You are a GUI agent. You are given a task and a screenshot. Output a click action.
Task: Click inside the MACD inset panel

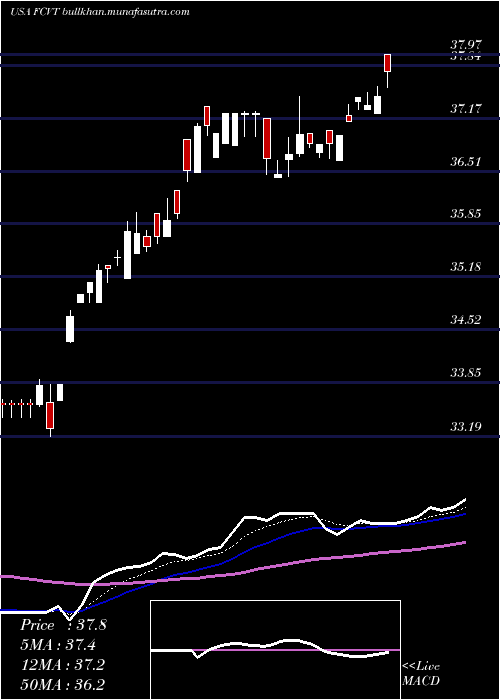(x=275, y=650)
